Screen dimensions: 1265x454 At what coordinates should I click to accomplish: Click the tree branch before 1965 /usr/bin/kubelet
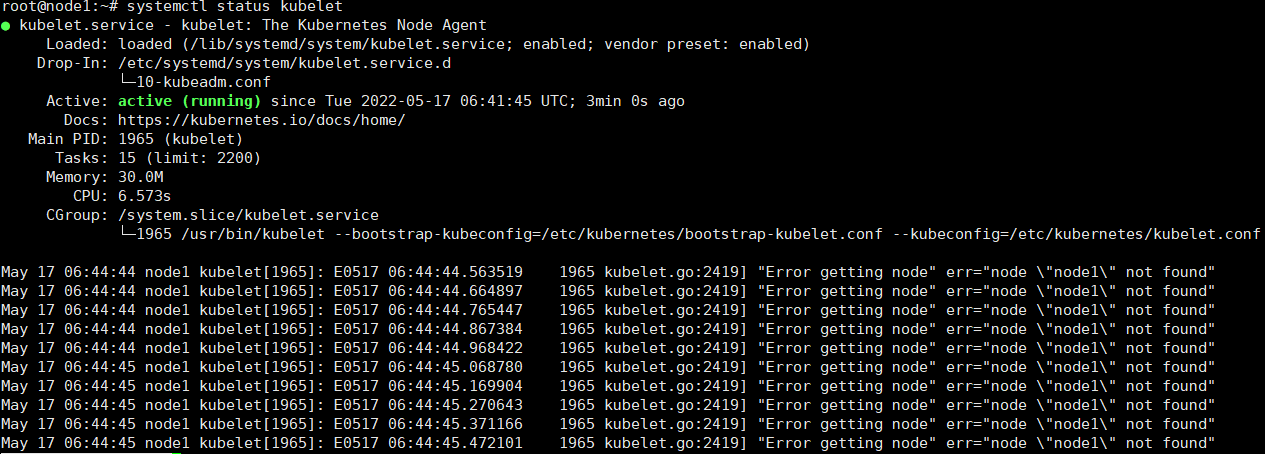(x=127, y=234)
